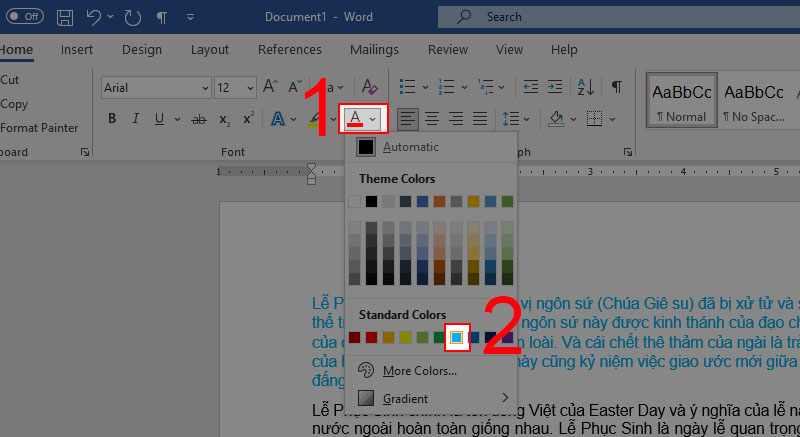This screenshot has width=800, height=437.
Task: Switch to the Insert tab
Action: coord(77,49)
